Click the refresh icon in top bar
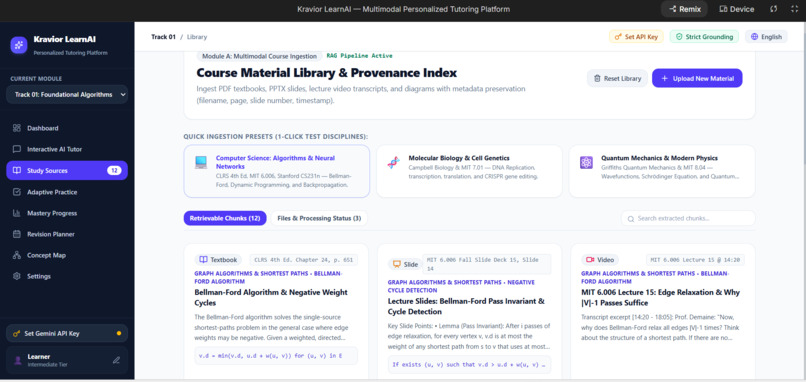The width and height of the screenshot is (806, 382). 774,9
